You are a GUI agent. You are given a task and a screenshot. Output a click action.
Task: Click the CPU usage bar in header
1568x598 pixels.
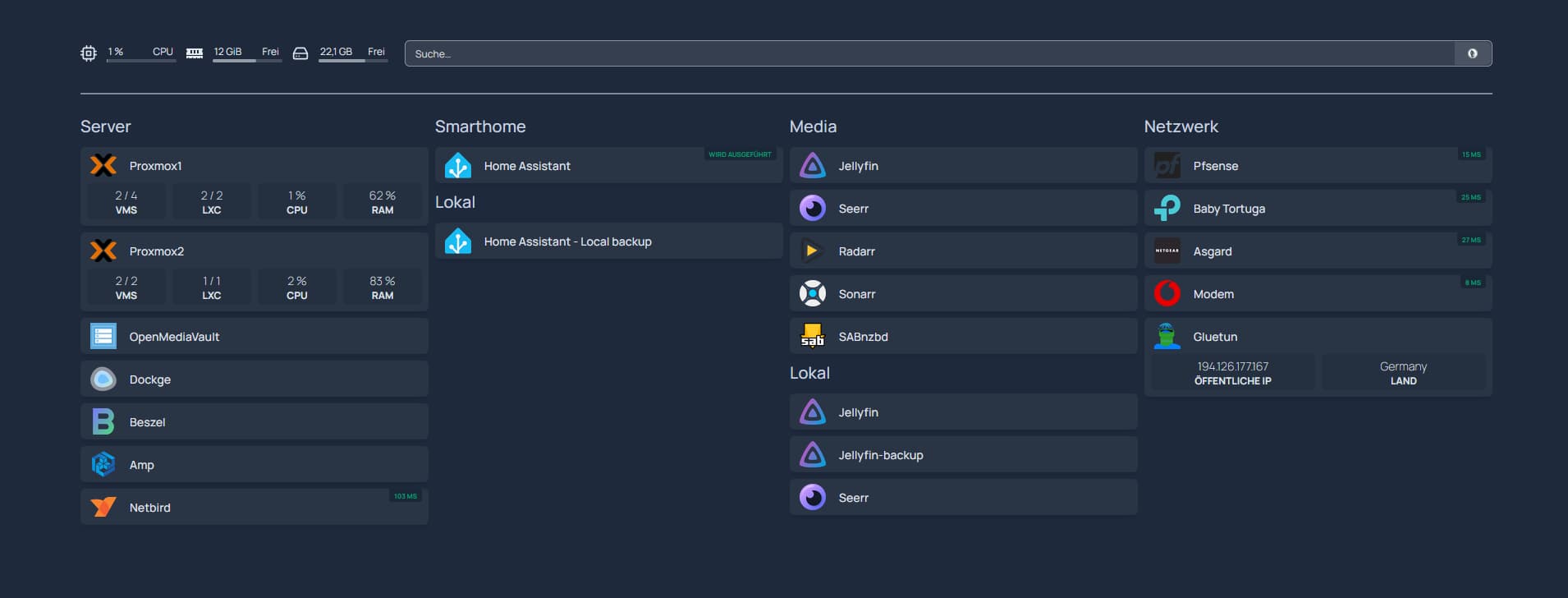[x=141, y=60]
